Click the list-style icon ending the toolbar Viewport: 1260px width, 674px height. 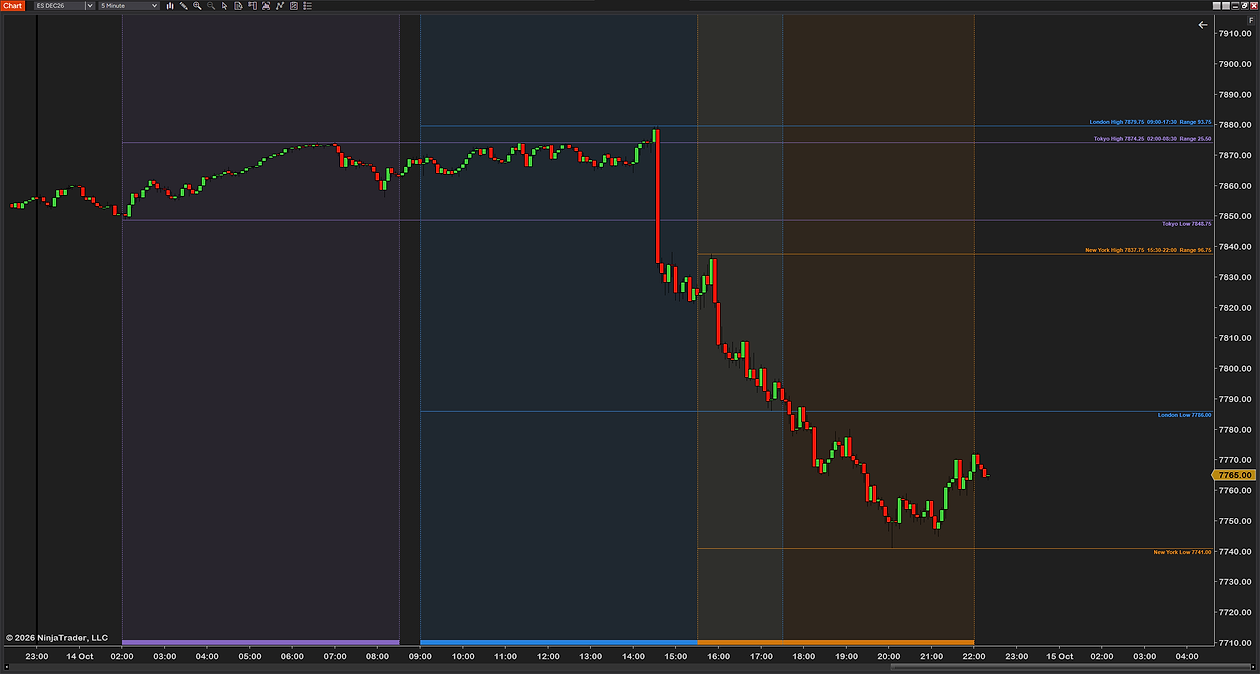[307, 6]
